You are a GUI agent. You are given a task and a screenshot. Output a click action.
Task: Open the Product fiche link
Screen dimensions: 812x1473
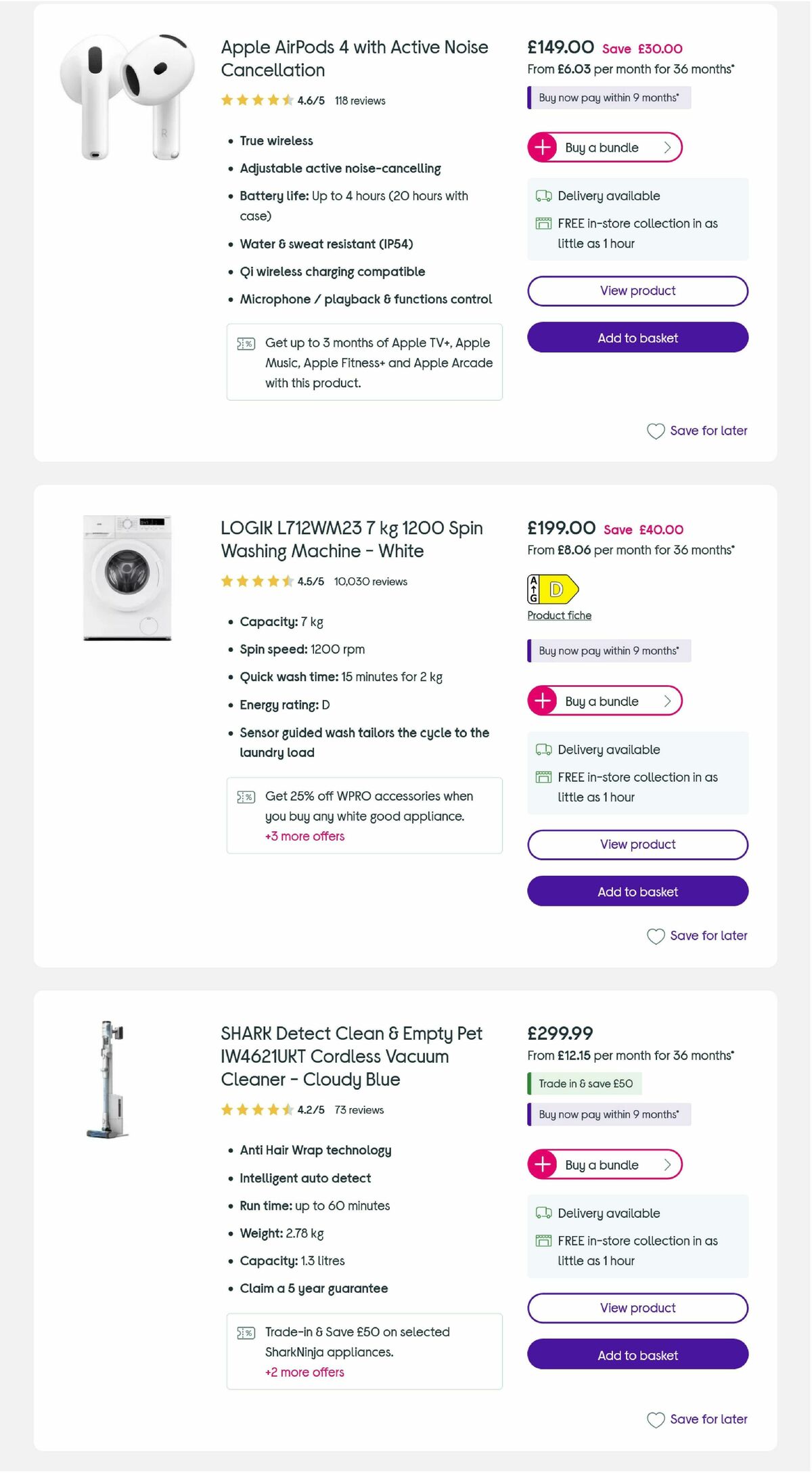[x=559, y=615]
